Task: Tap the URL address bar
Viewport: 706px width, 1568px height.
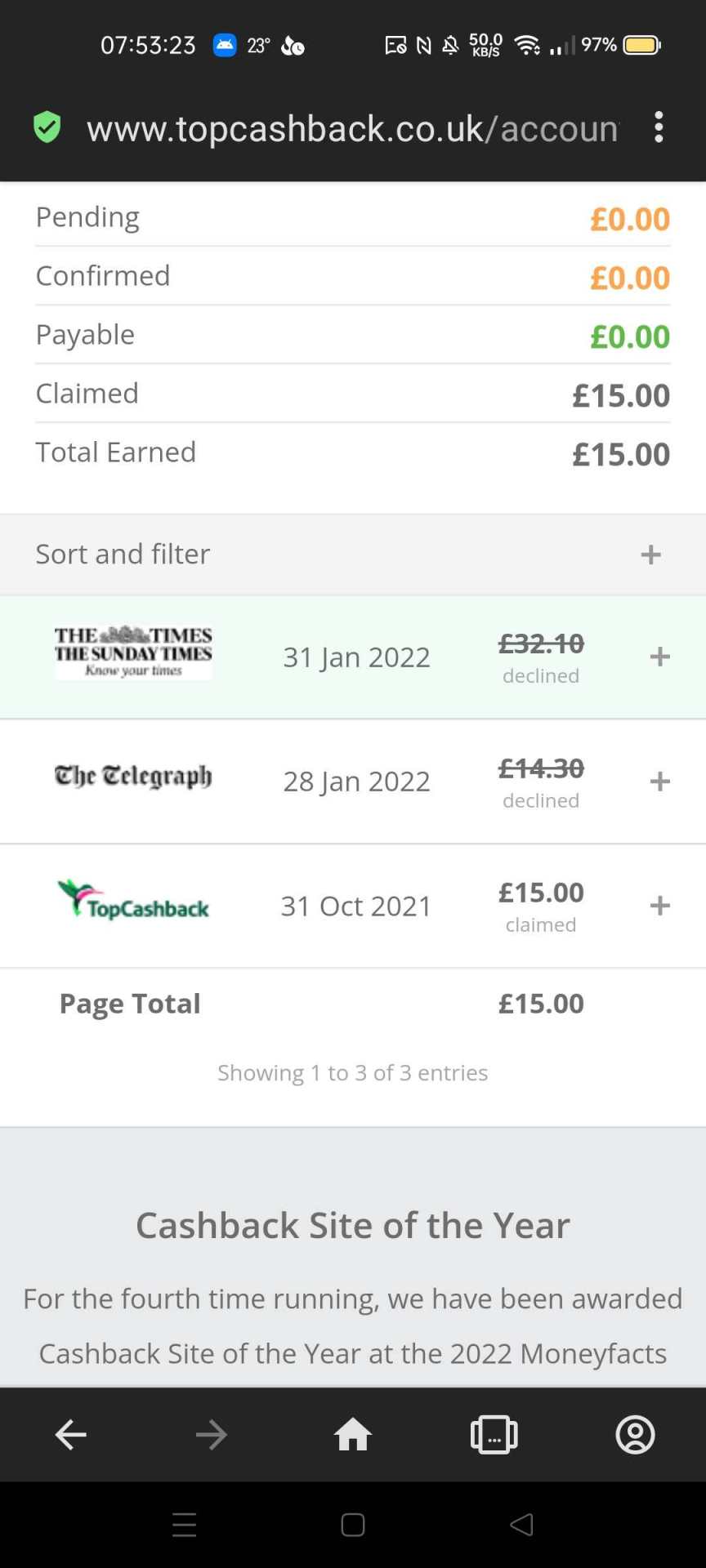Action: click(351, 129)
